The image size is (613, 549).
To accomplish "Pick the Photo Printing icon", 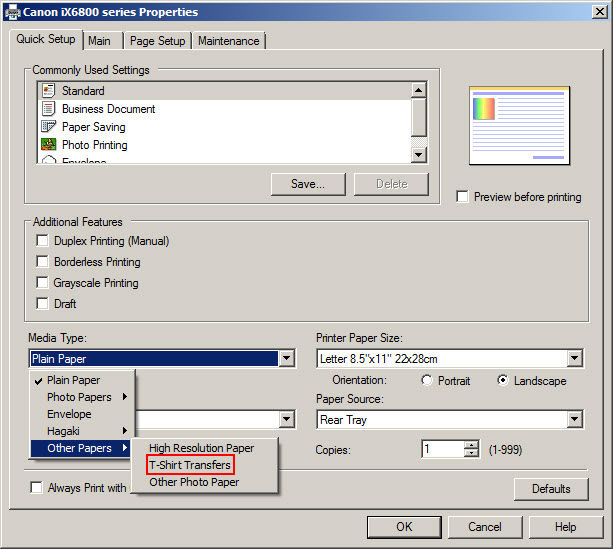I will coord(48,145).
